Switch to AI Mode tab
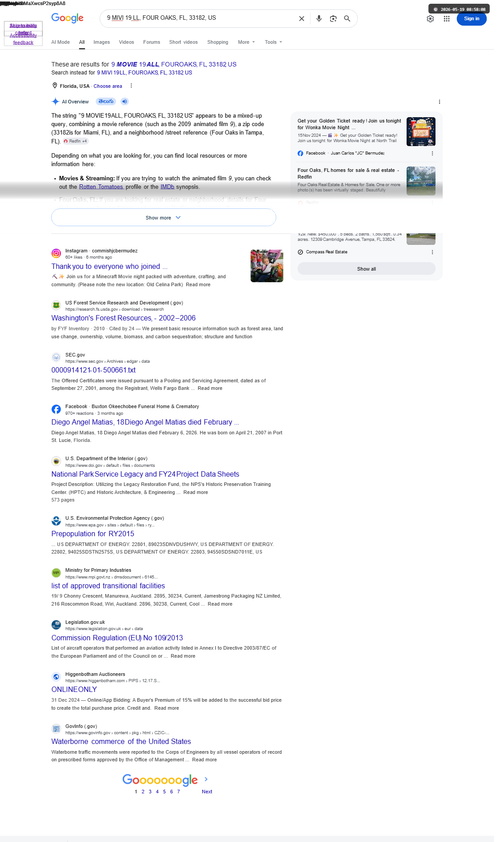Viewport: 500px width, 842px height. (60, 42)
